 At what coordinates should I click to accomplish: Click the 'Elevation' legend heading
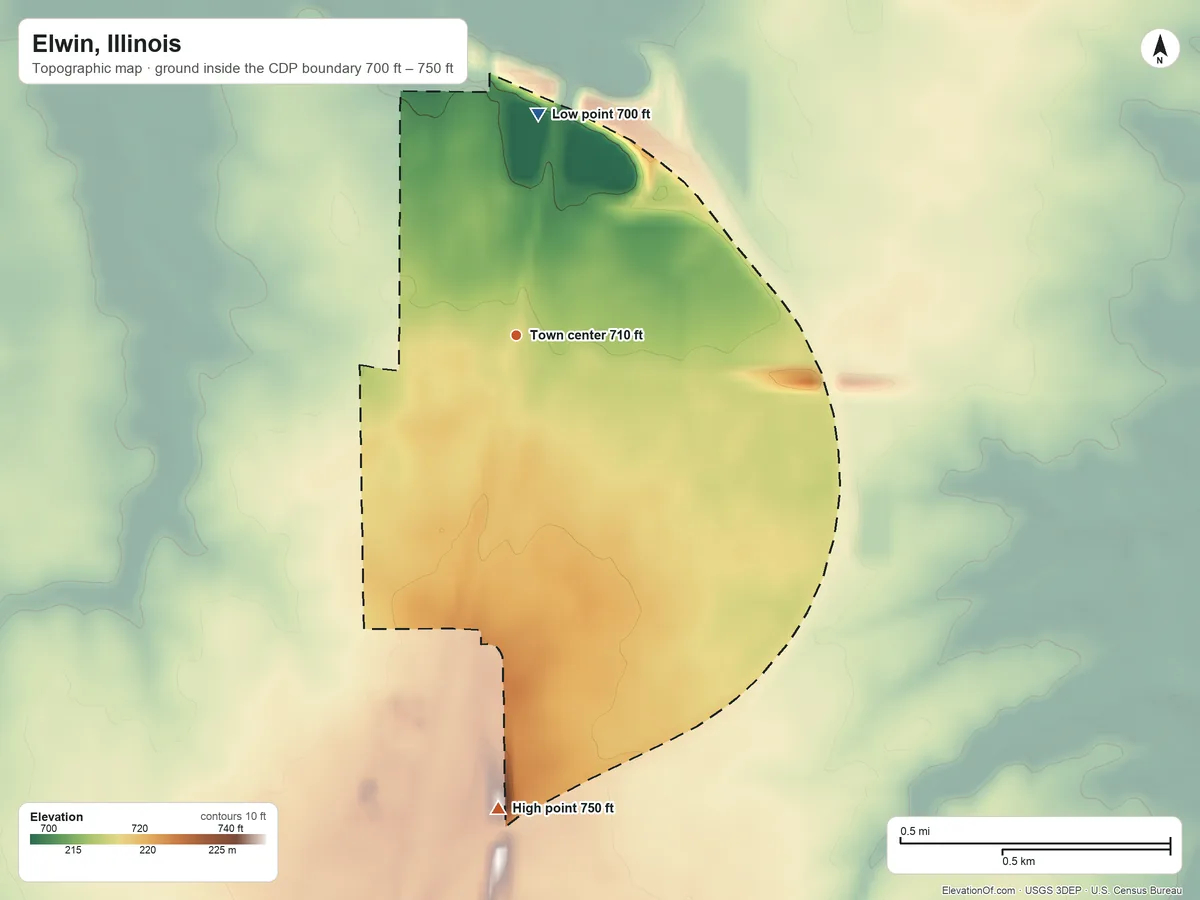[x=57, y=817]
